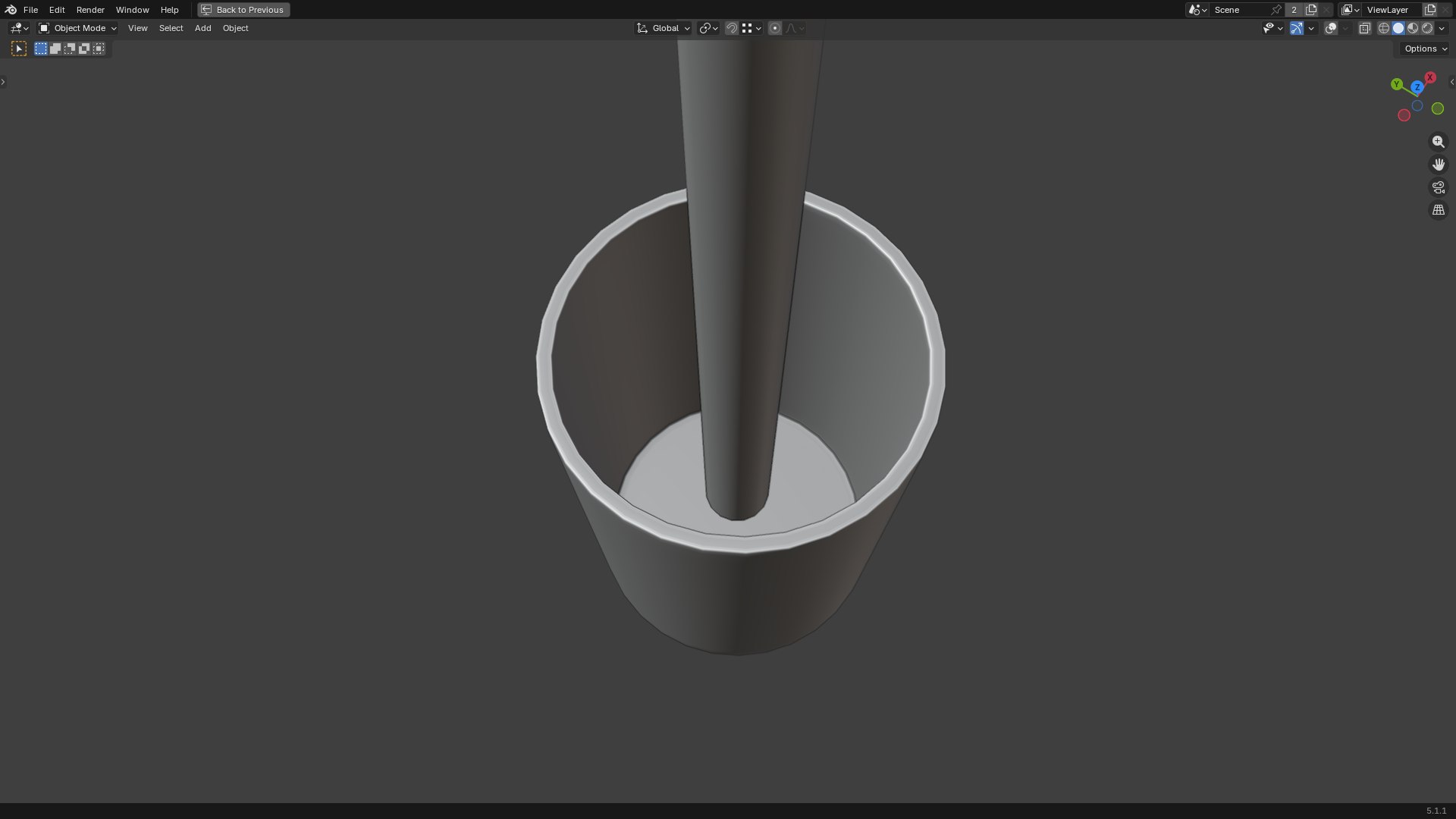Click the hand Move view icon
Viewport: 1456px width, 819px height.
[x=1439, y=165]
